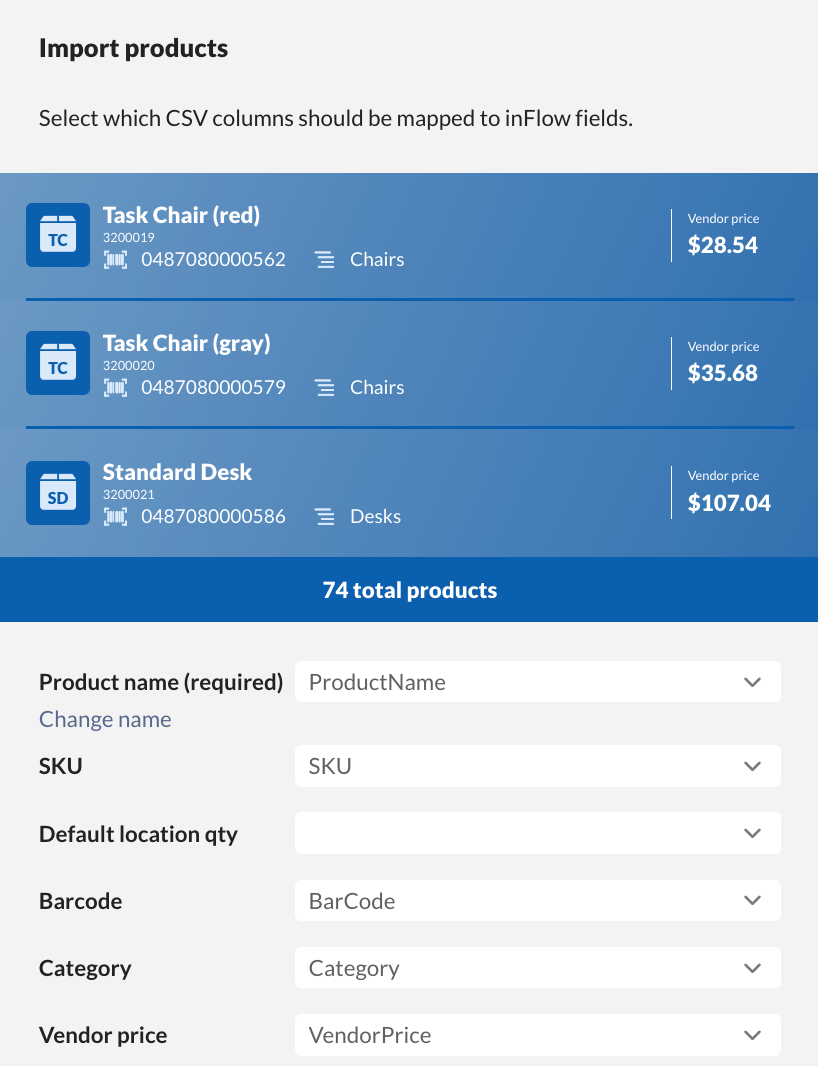Click the category icon next to Desks
Screen dimensions: 818x1066
(x=325, y=517)
